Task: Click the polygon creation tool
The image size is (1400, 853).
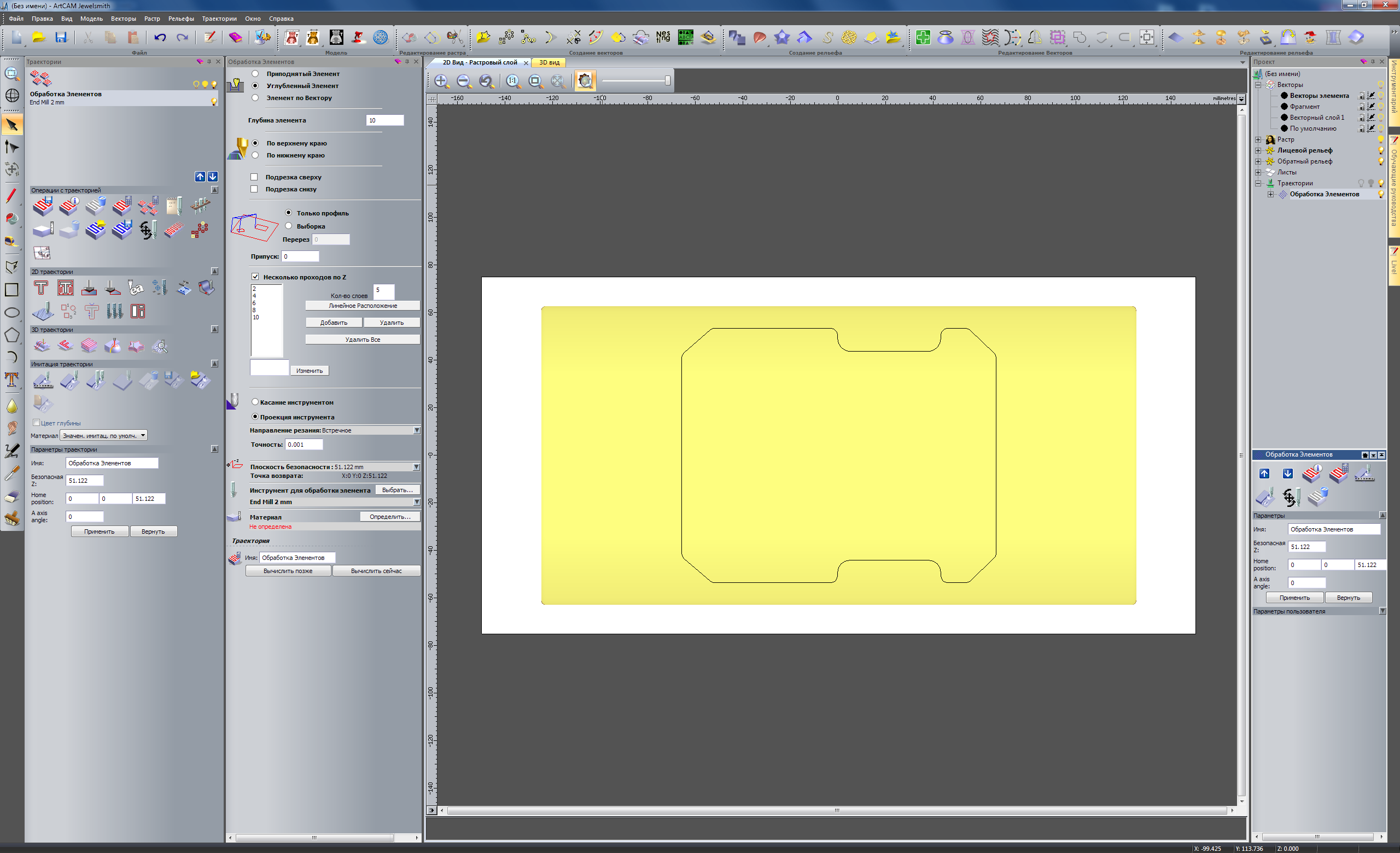Action: pyautogui.click(x=12, y=335)
